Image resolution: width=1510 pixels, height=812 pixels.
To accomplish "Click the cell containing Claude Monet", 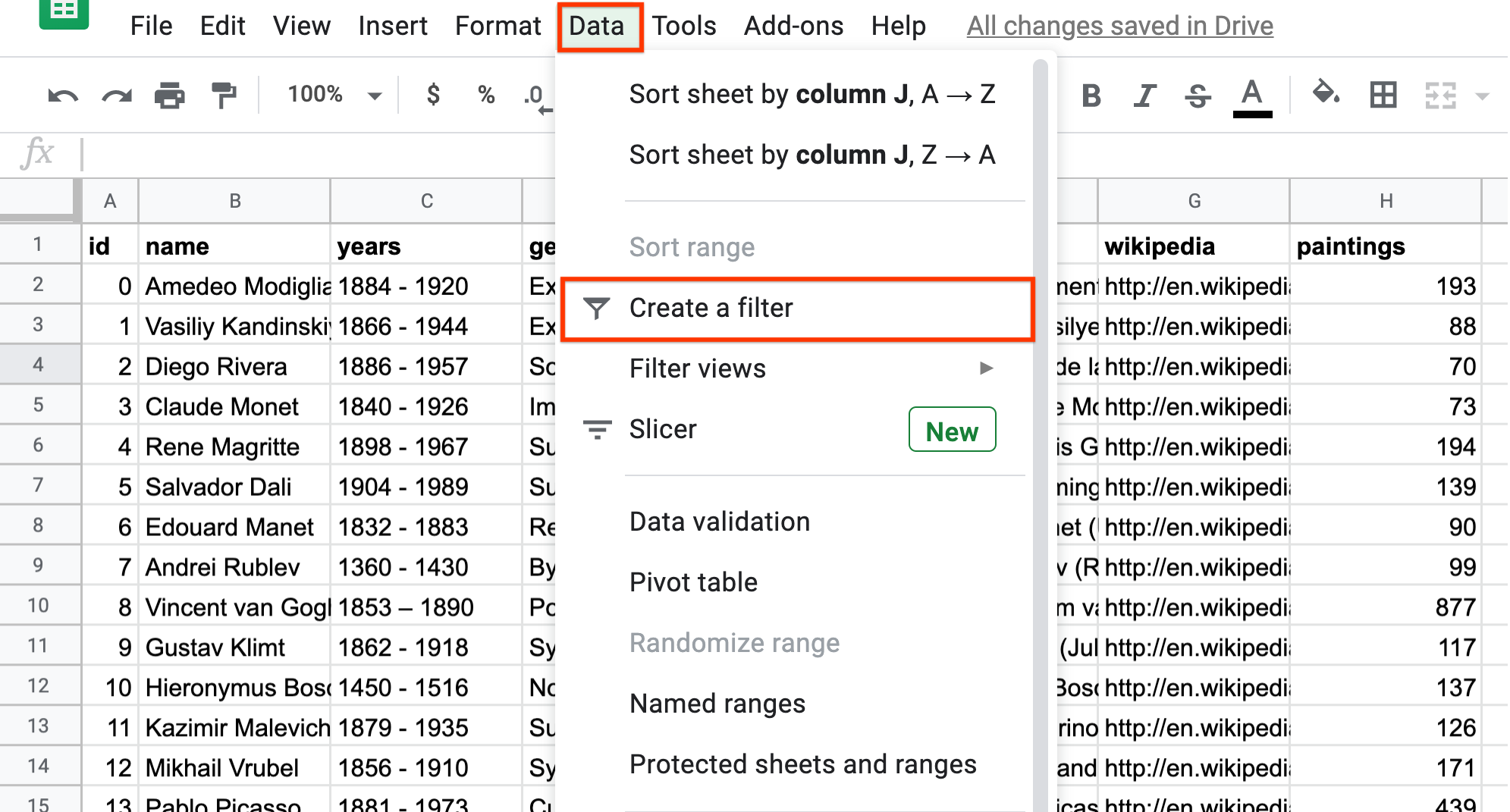I will 235,406.
